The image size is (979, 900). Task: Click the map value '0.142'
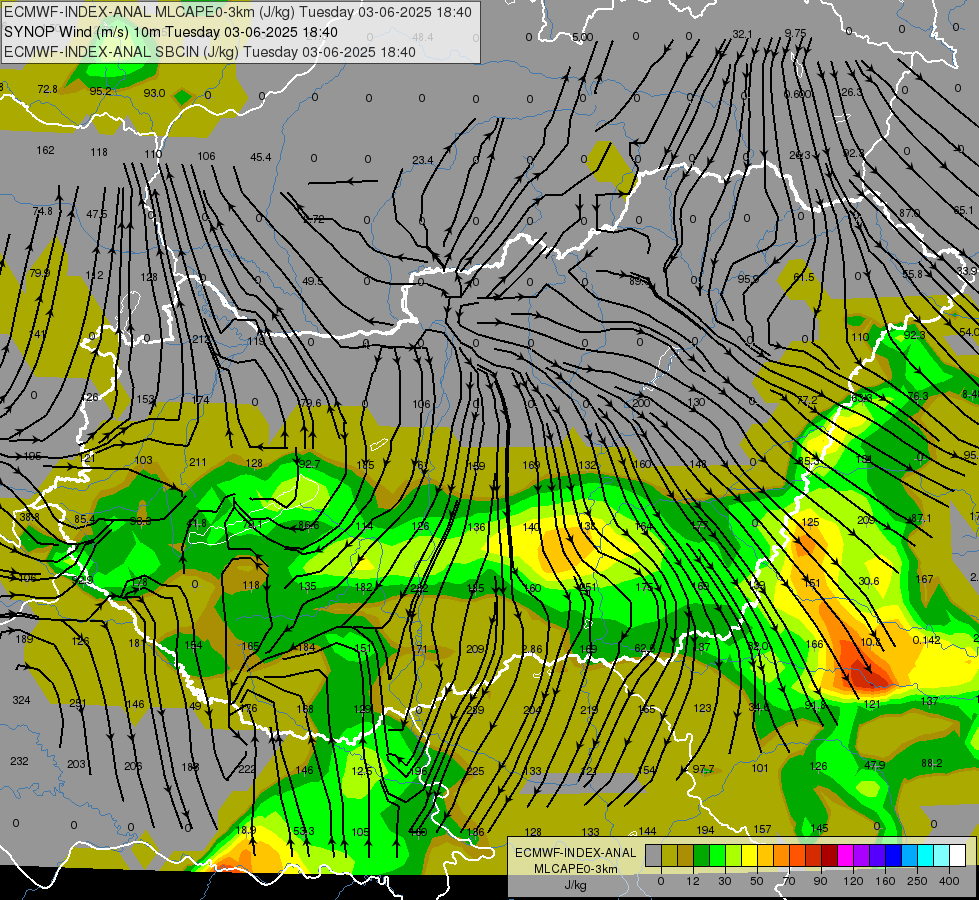pyautogui.click(x=927, y=640)
